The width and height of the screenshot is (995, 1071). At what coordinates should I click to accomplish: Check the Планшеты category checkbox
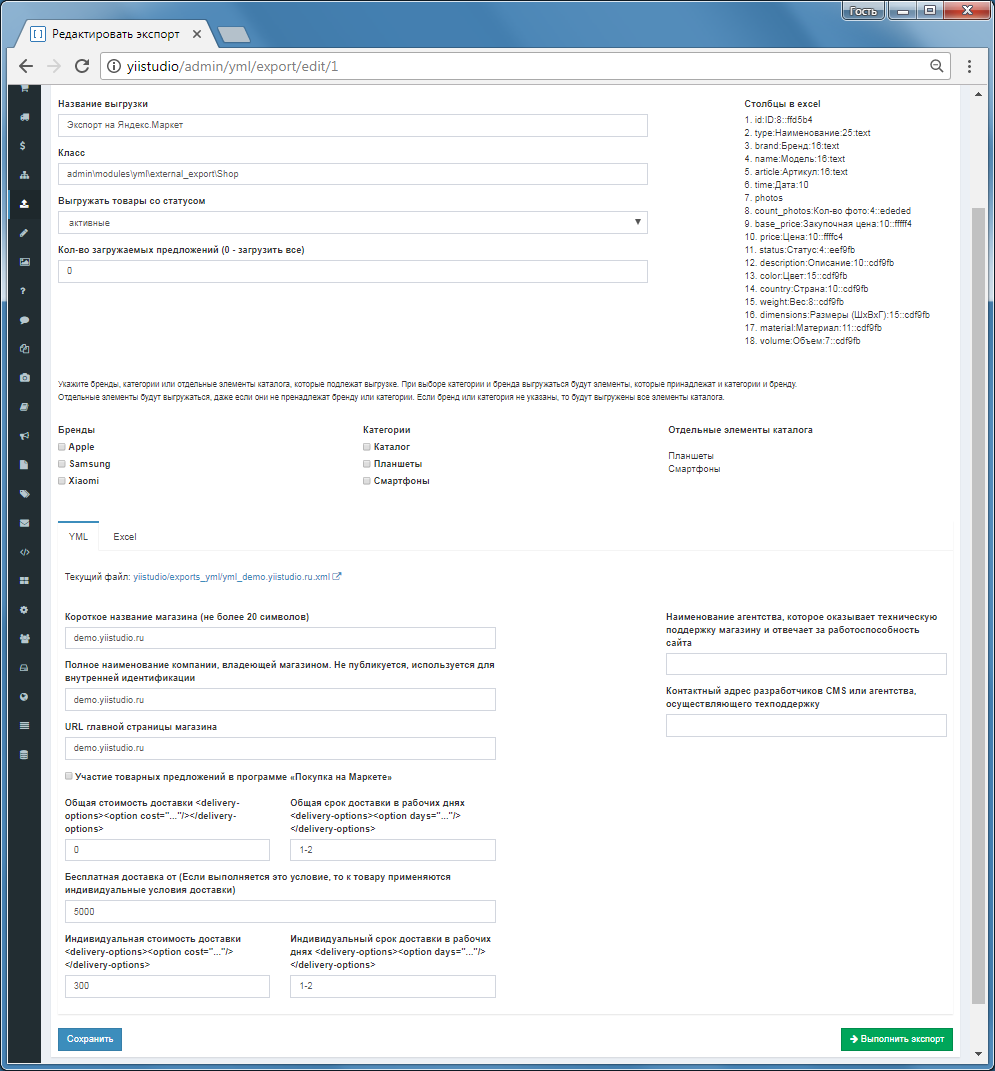click(367, 464)
